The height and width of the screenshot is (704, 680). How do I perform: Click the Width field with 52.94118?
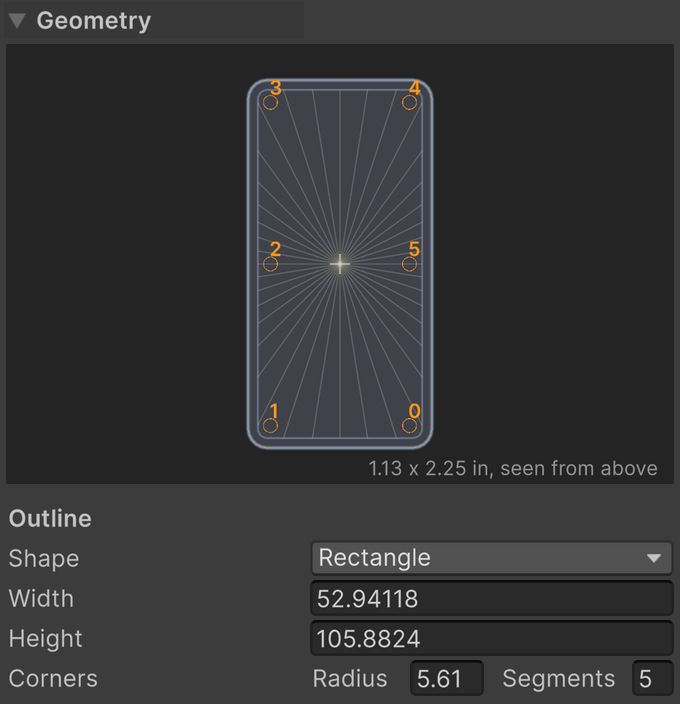coord(492,598)
